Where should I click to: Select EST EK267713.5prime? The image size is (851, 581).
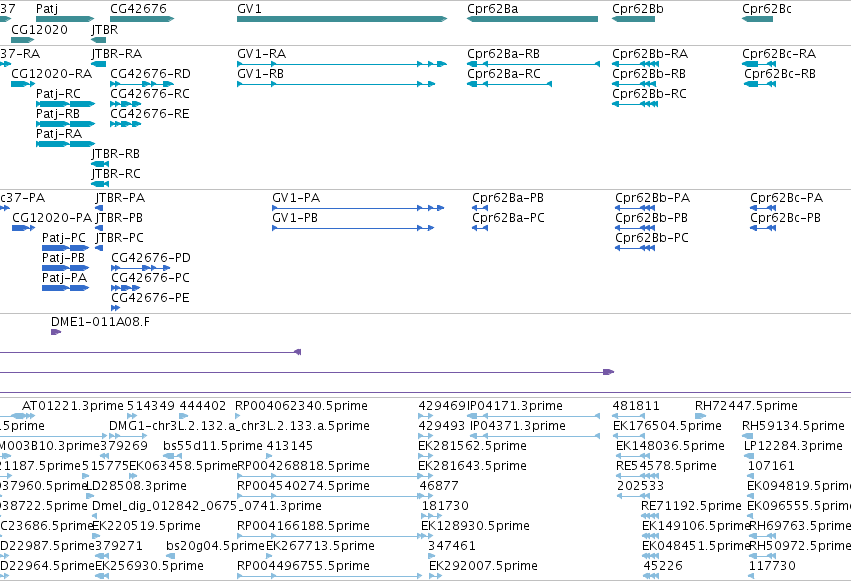pos(269,556)
